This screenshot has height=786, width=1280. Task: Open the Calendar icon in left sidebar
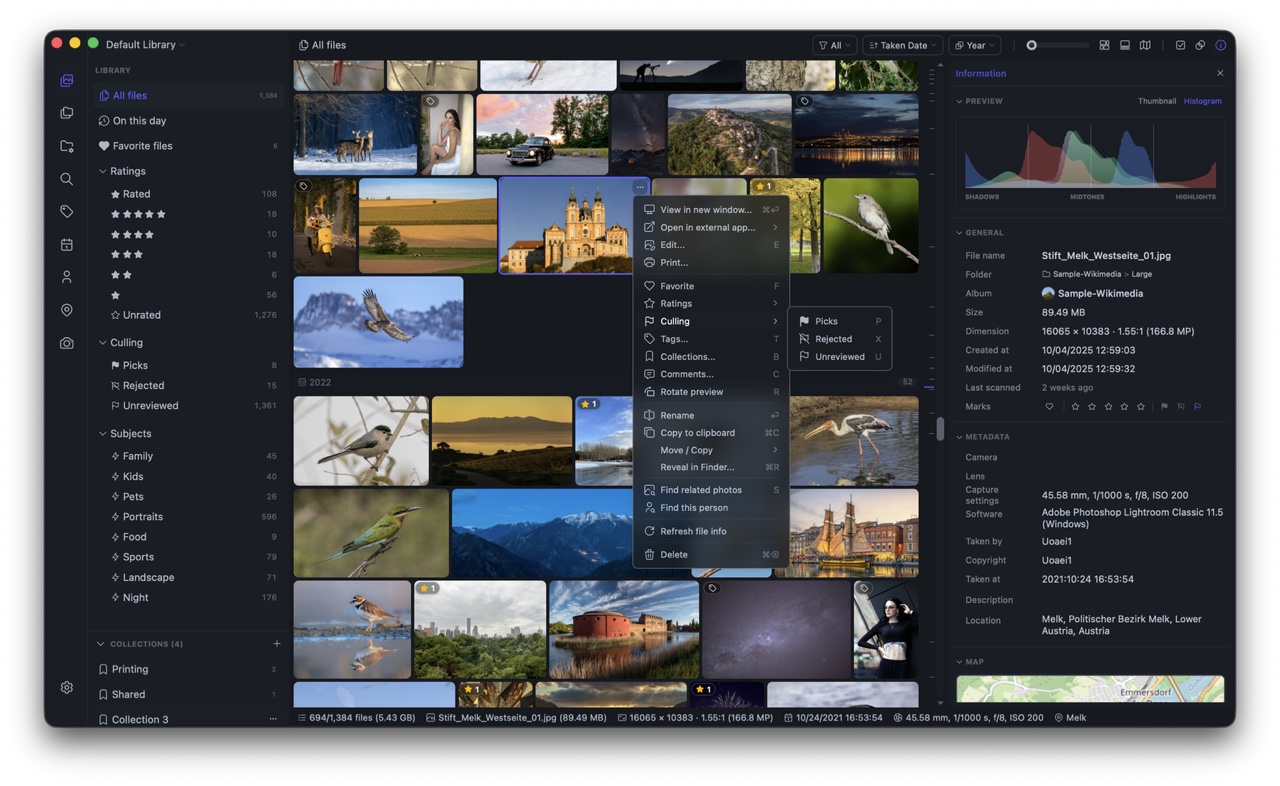67,244
